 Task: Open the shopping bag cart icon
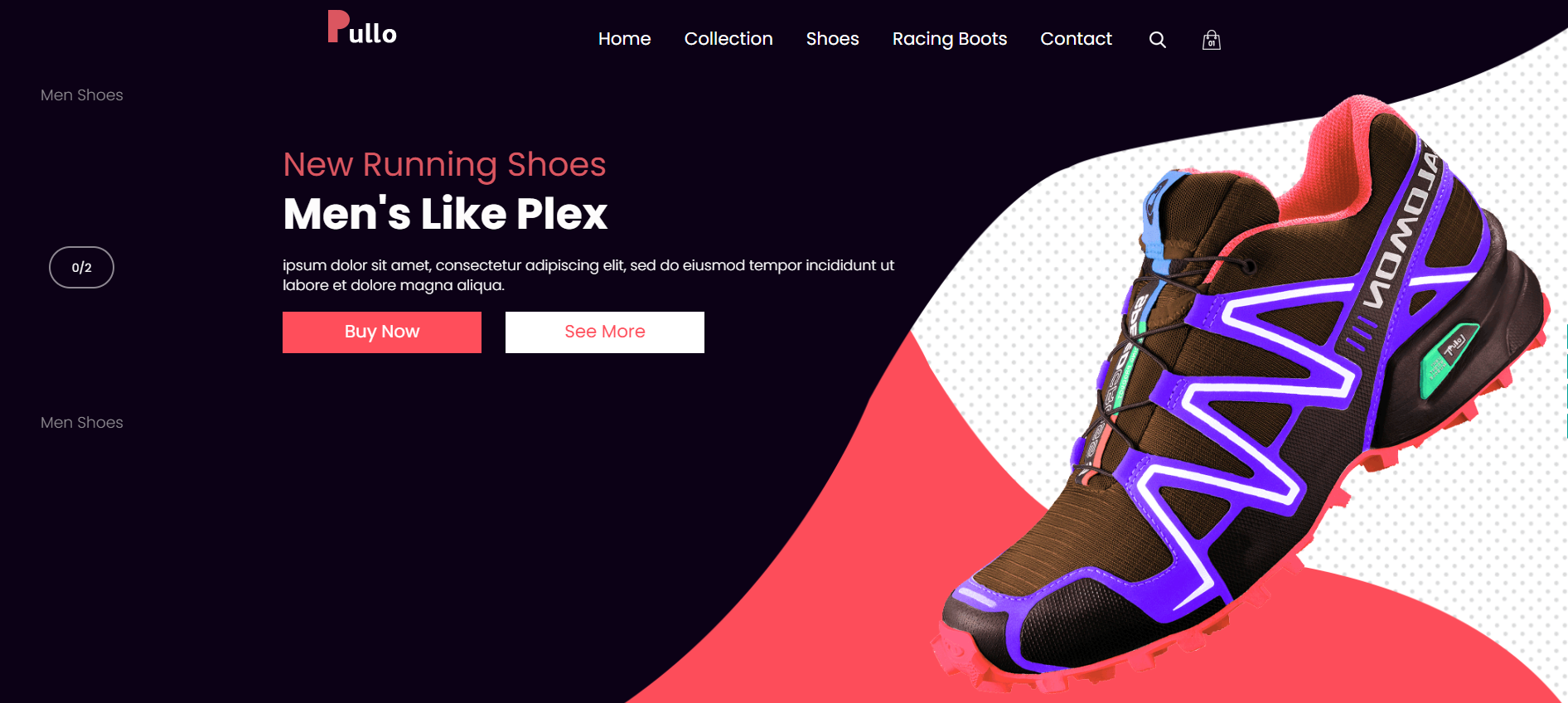1212,40
